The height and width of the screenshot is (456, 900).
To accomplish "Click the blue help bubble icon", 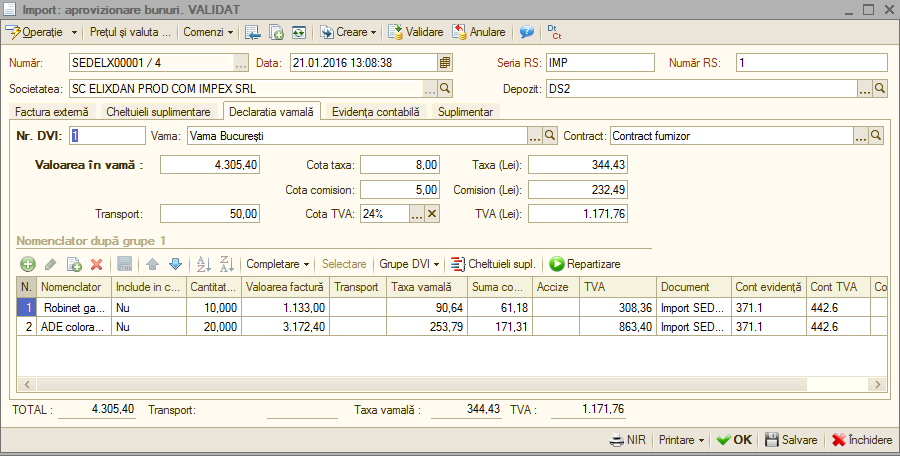I will tap(526, 32).
